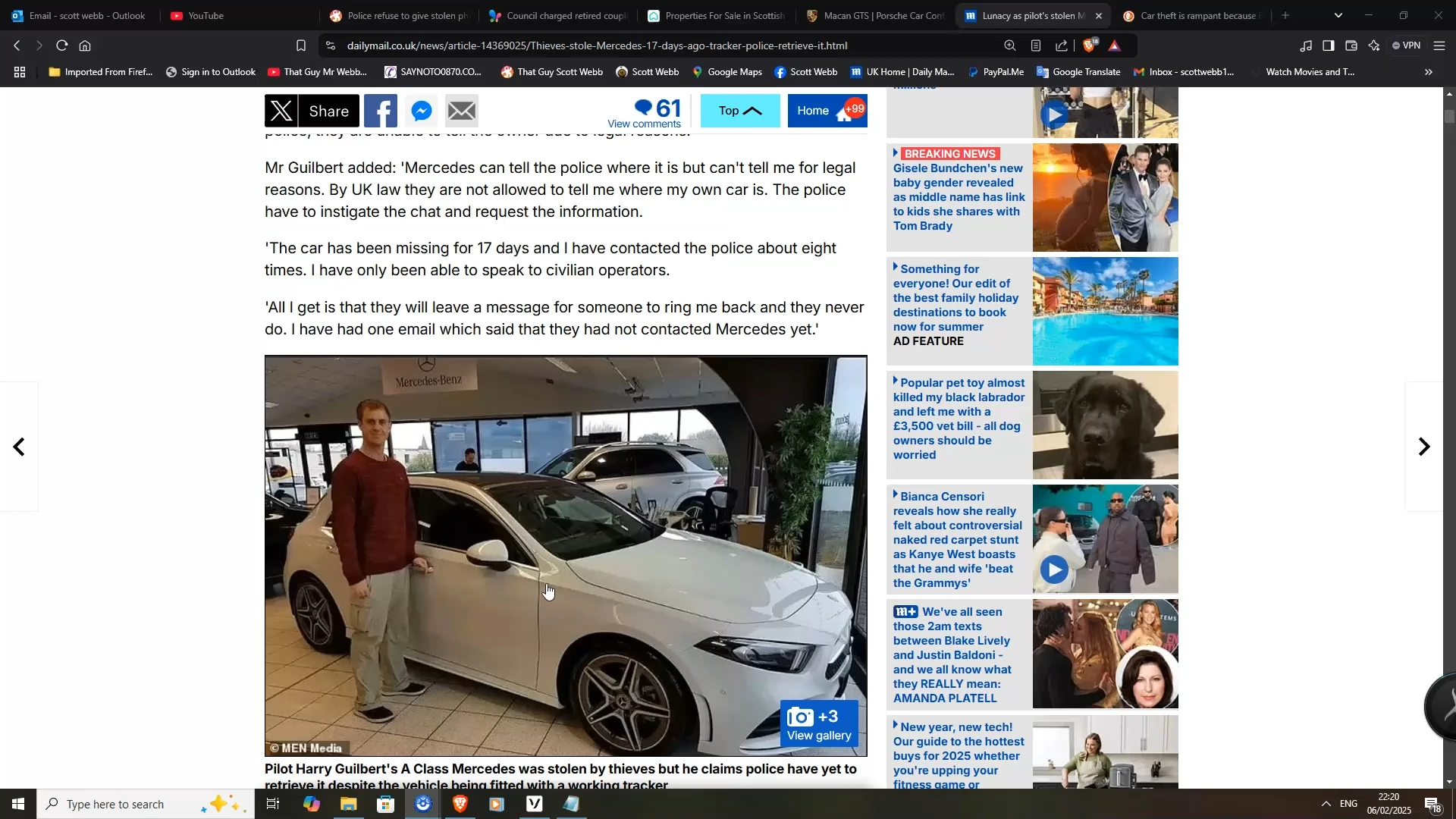Open Imported From Firefox bookmarks folder

click(101, 72)
